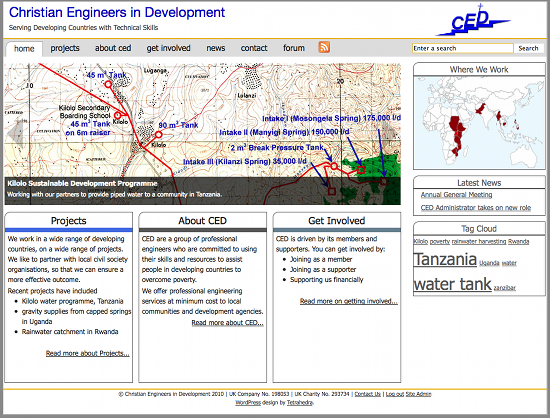Click 'Kilolo water programme, Tanzania' list item
Screen dimensions: 550x418
click(x=73, y=301)
